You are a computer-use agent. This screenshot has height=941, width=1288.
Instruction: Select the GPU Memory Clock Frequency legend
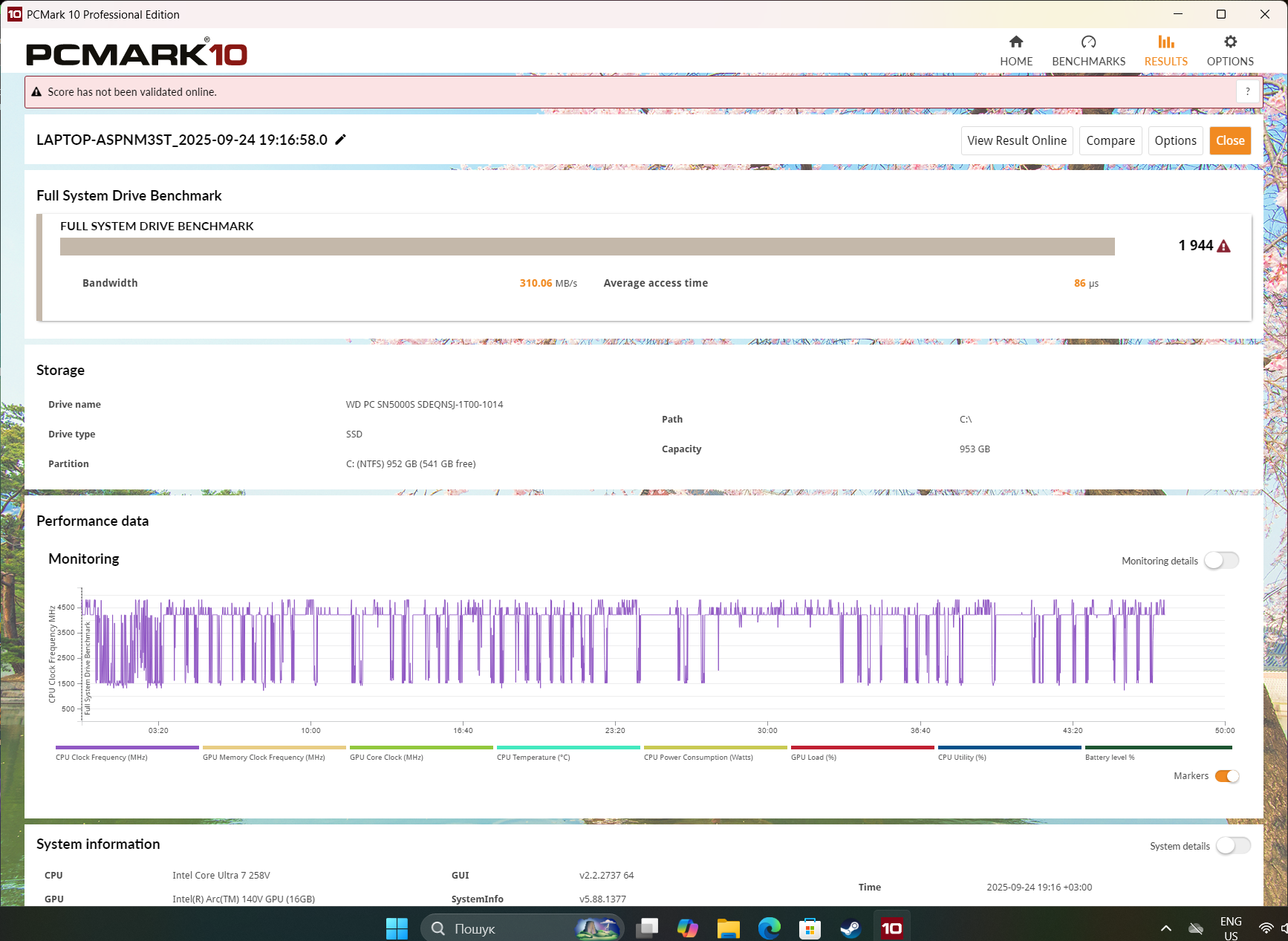click(274, 753)
